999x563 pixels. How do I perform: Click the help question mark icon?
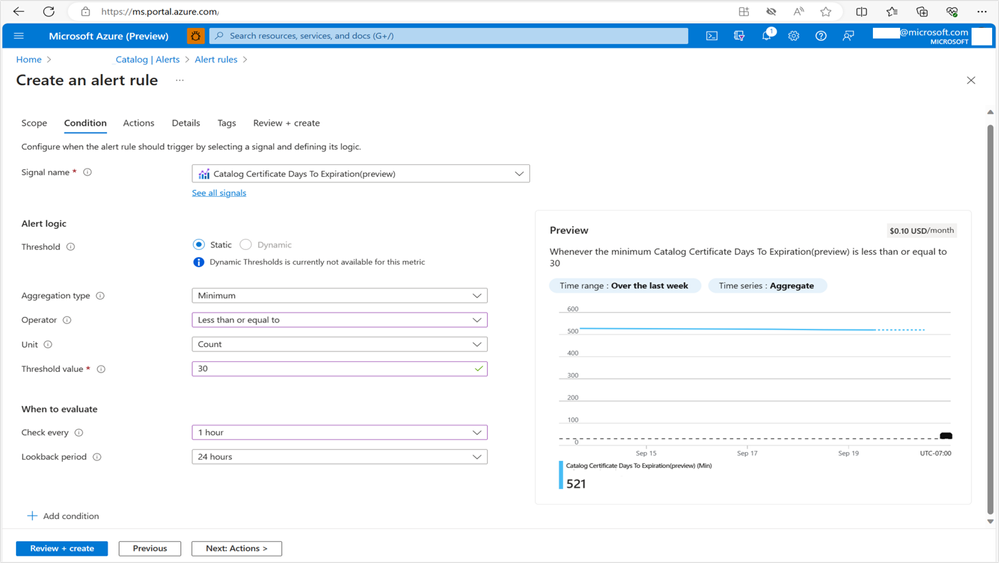coord(821,36)
